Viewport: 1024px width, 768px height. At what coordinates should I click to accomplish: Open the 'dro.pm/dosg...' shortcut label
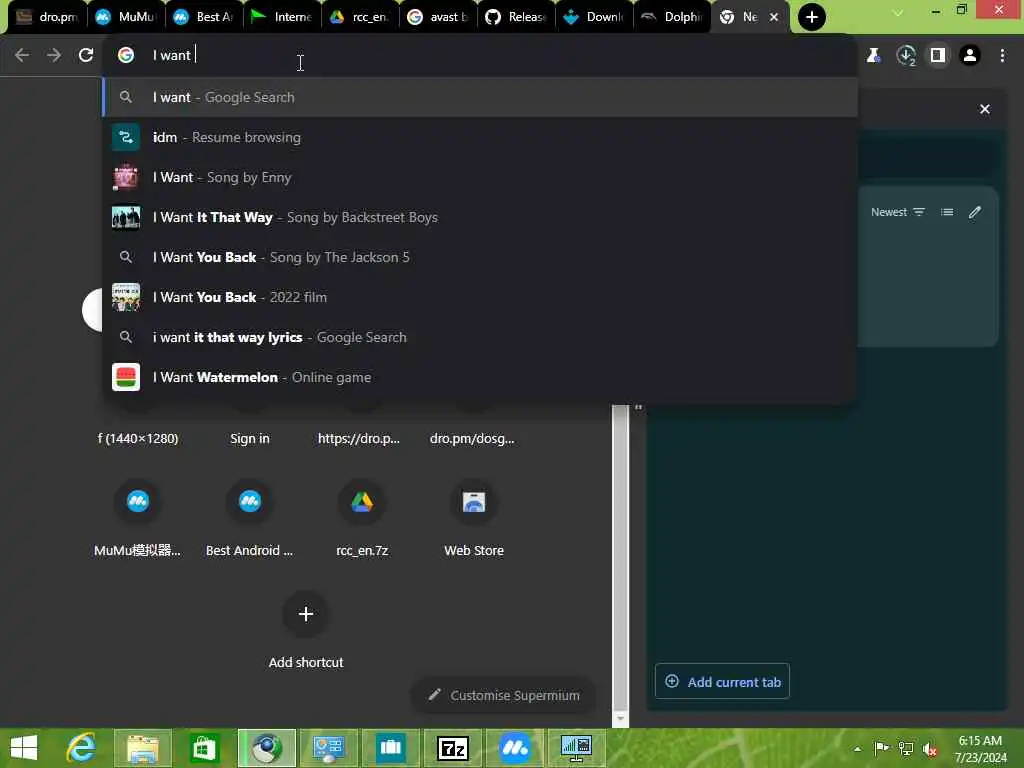coord(472,439)
